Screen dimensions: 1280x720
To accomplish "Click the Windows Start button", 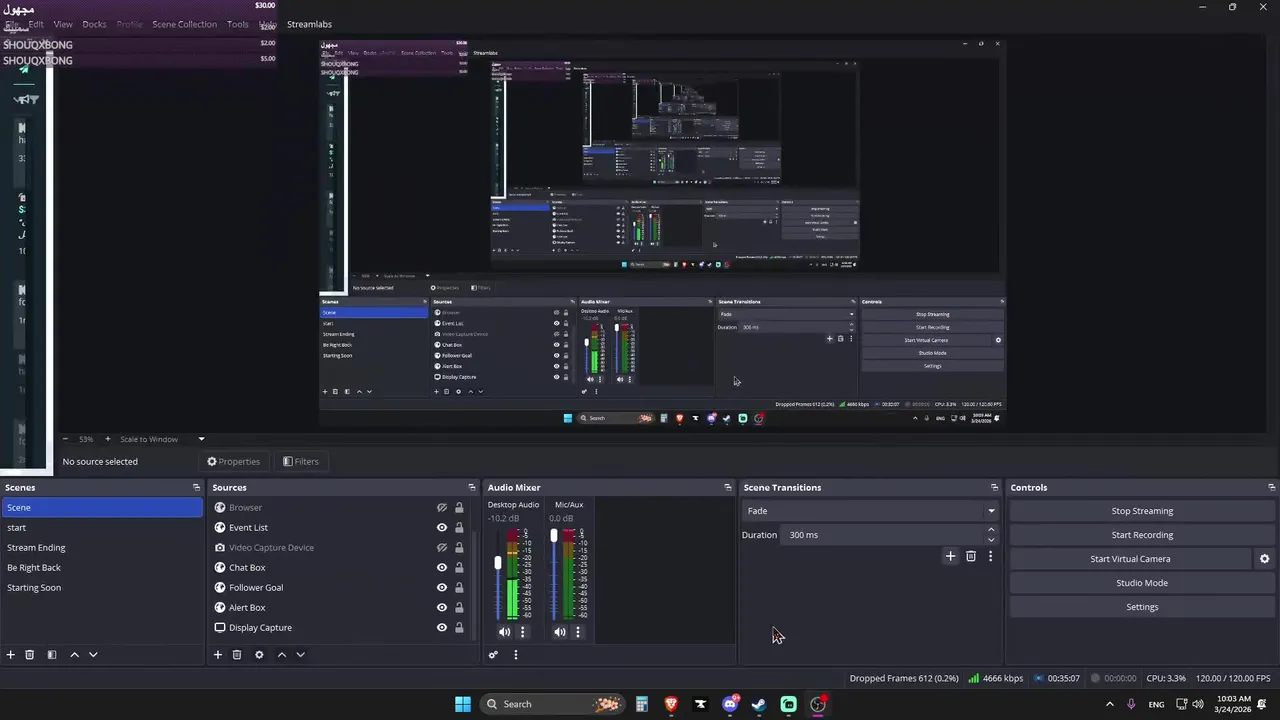I will pyautogui.click(x=463, y=704).
